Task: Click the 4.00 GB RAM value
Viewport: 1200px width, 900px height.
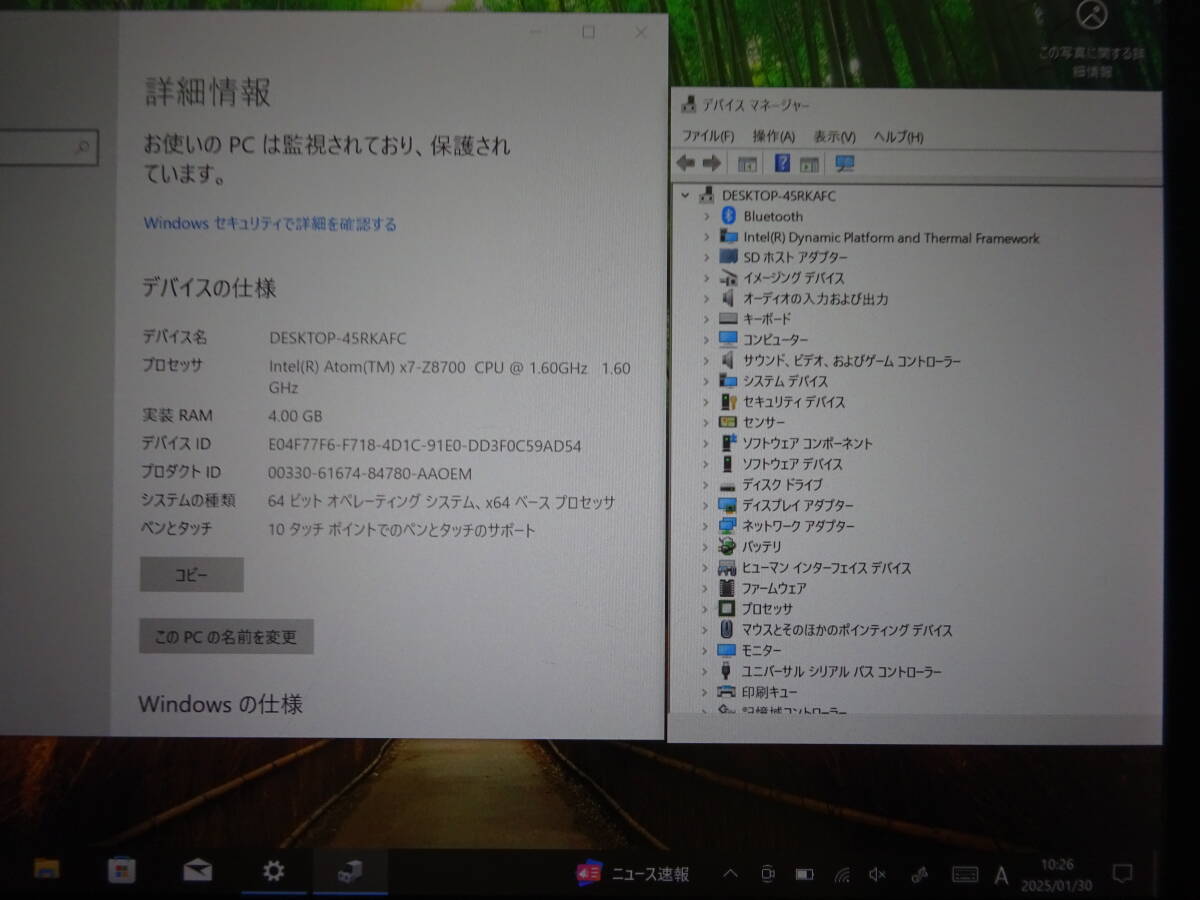Action: (x=295, y=416)
